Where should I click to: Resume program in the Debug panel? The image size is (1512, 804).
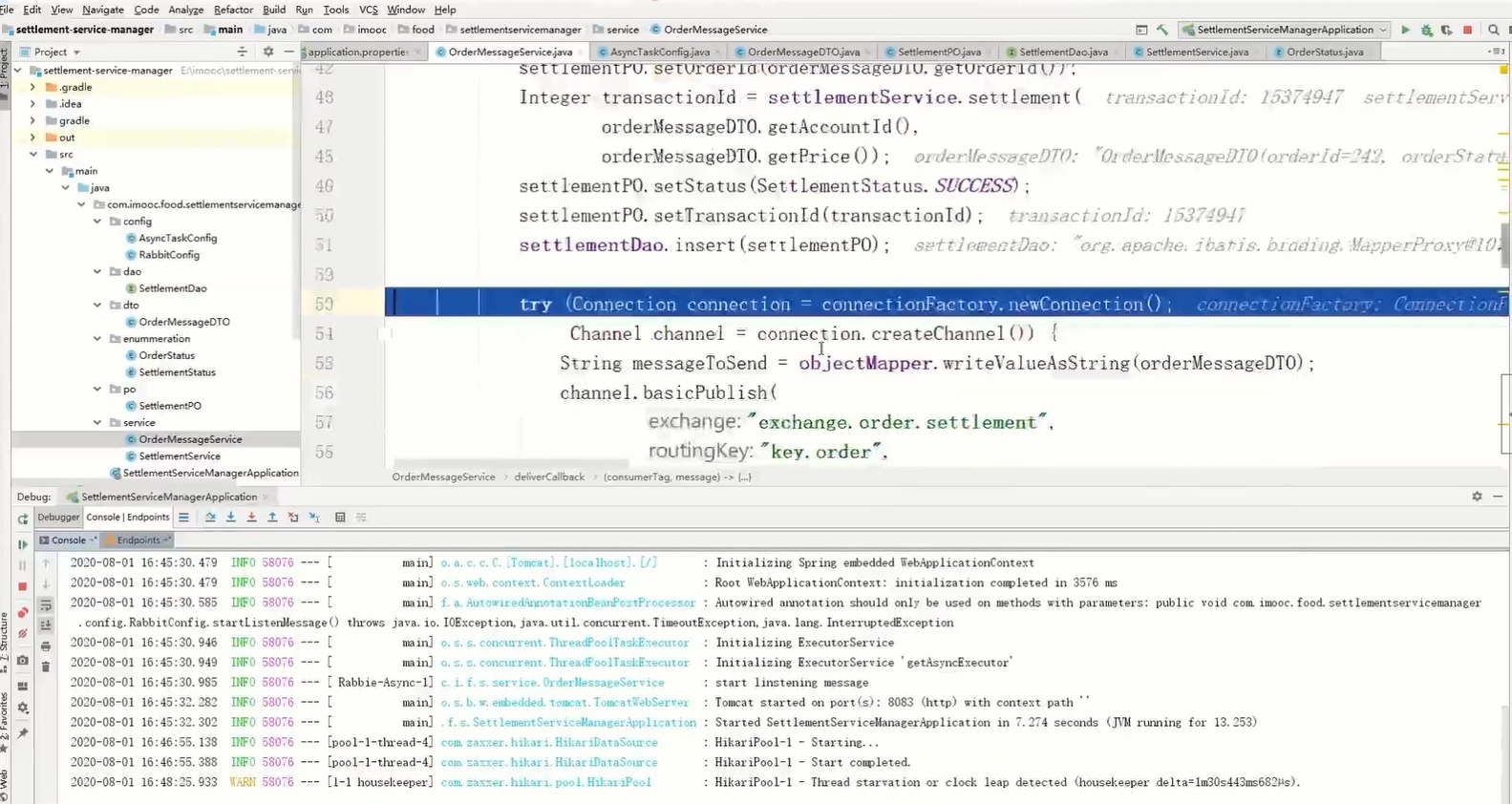pos(23,544)
